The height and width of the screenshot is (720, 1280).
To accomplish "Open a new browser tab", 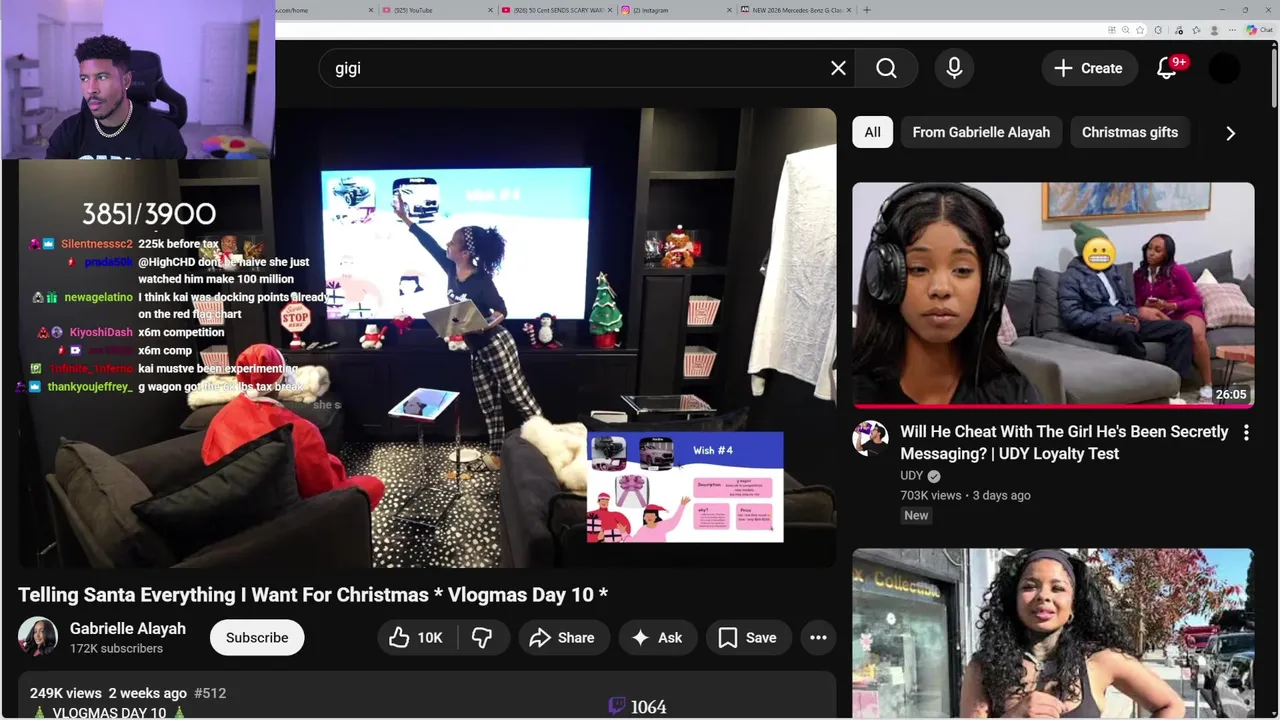I will (x=867, y=10).
